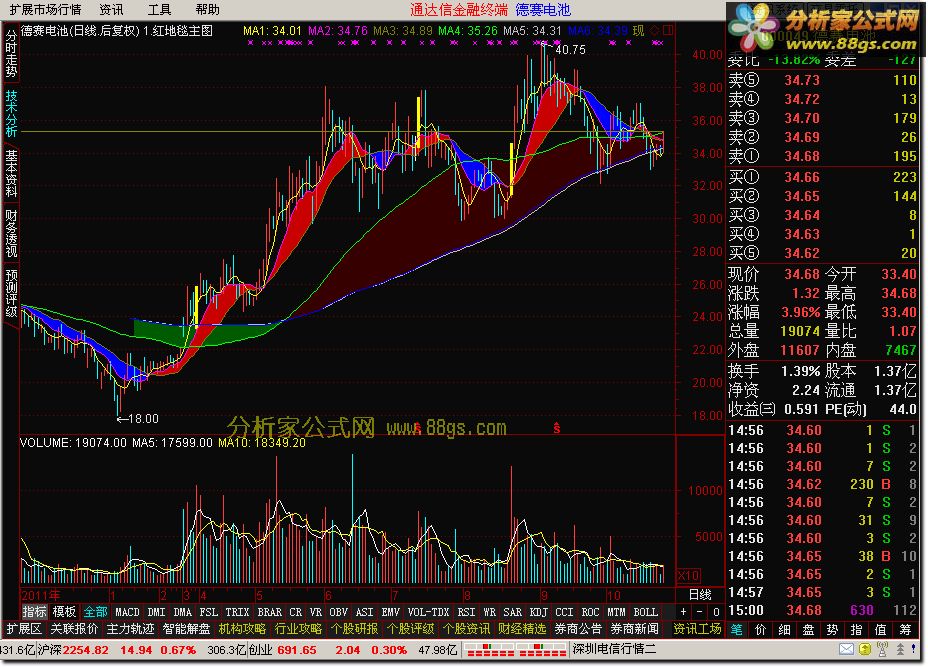Viewport: 928px width, 667px height.
Task: Click the antenna signal icon in status bar
Action: pos(882,649)
